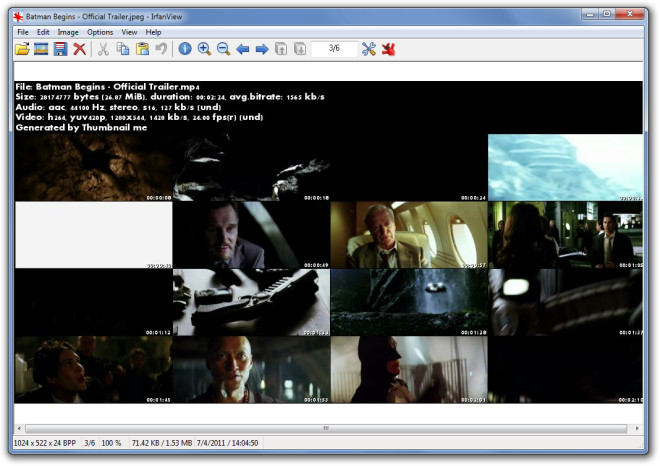Click the horizontal scrollbar thumb

(326, 428)
